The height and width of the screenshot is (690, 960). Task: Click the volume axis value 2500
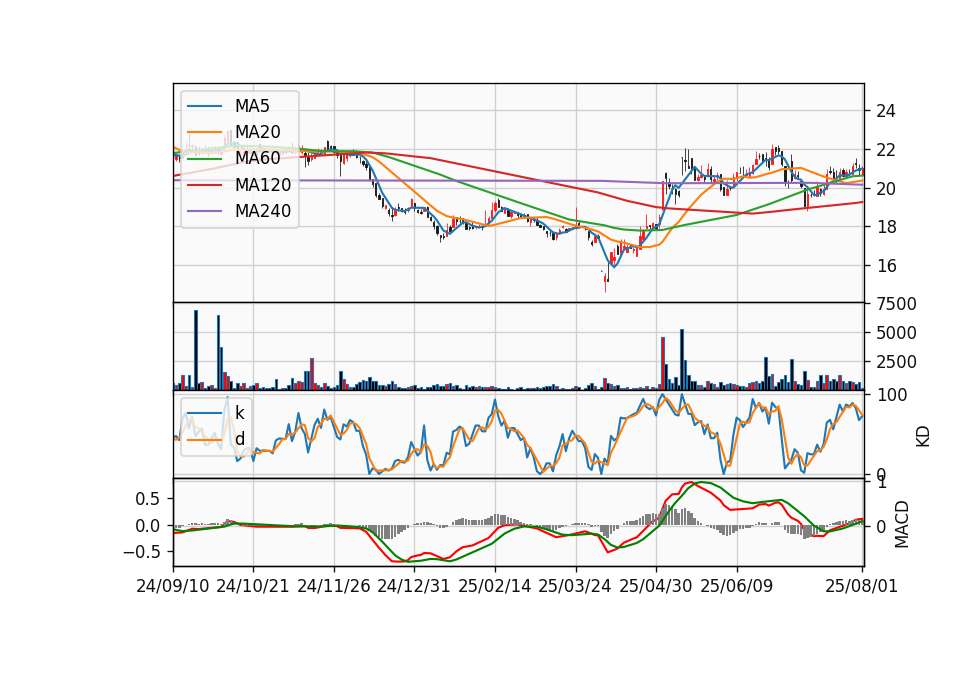[896, 362]
